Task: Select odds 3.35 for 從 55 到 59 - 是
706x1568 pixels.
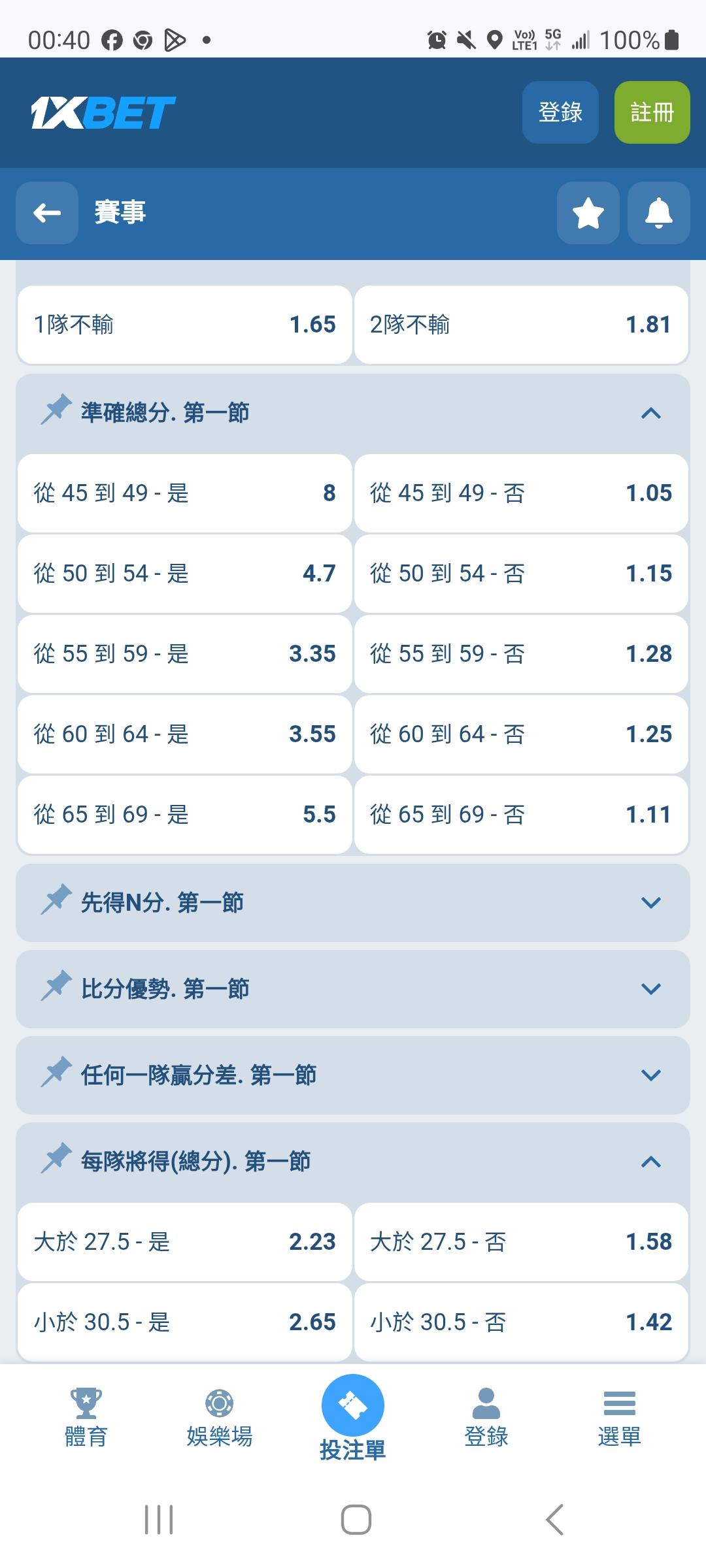Action: pos(184,654)
